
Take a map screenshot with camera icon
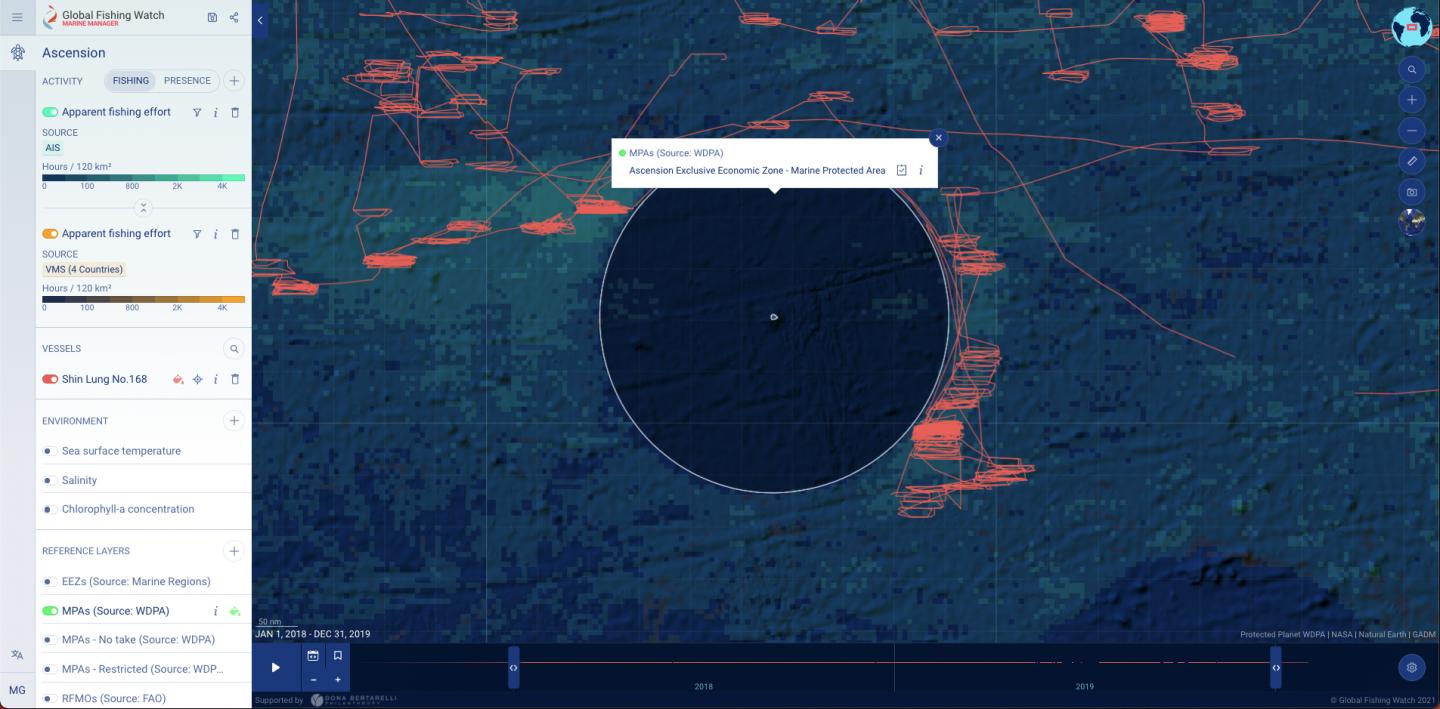click(1411, 191)
